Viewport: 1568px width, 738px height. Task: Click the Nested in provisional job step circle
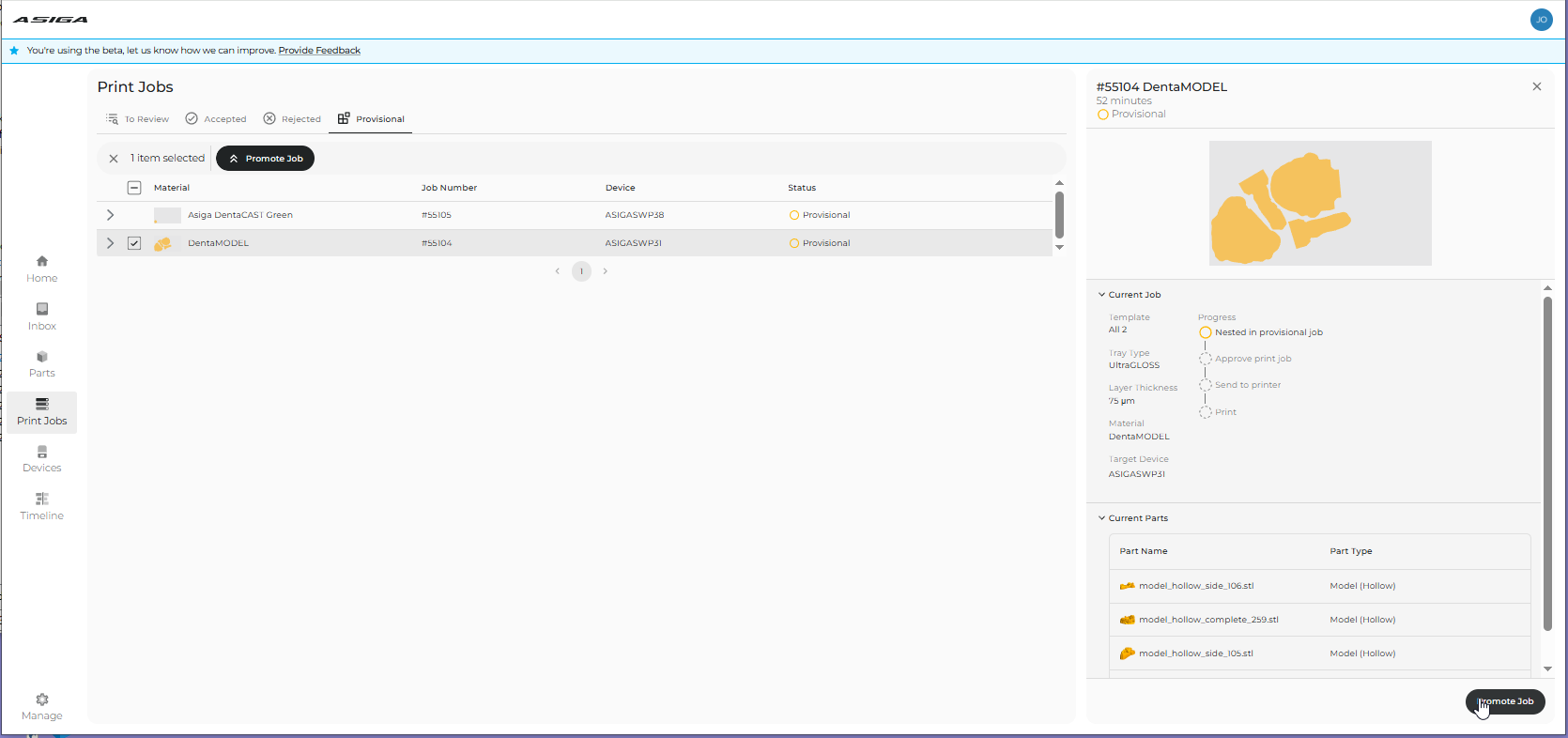(1206, 332)
